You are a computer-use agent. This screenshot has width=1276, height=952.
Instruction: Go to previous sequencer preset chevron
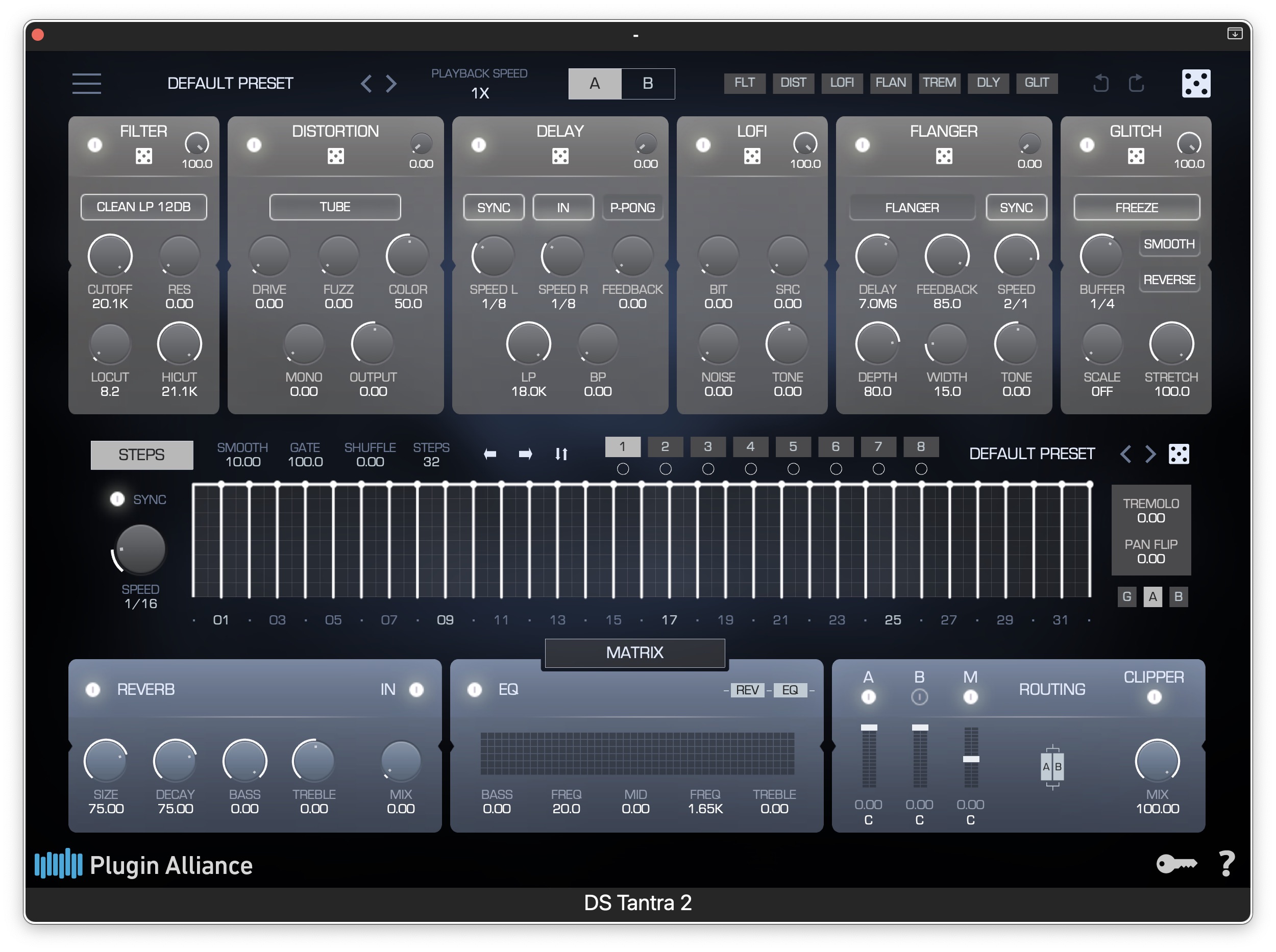[x=1124, y=454]
